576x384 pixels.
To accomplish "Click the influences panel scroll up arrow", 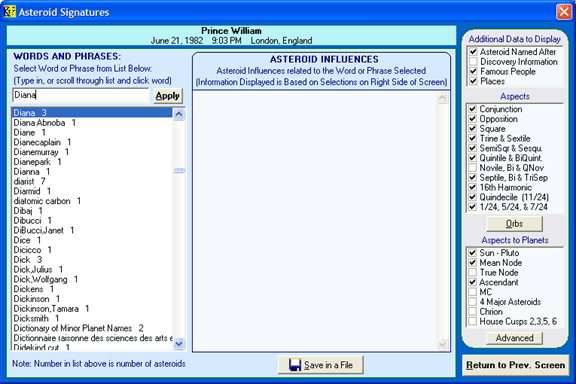I will point(442,98).
